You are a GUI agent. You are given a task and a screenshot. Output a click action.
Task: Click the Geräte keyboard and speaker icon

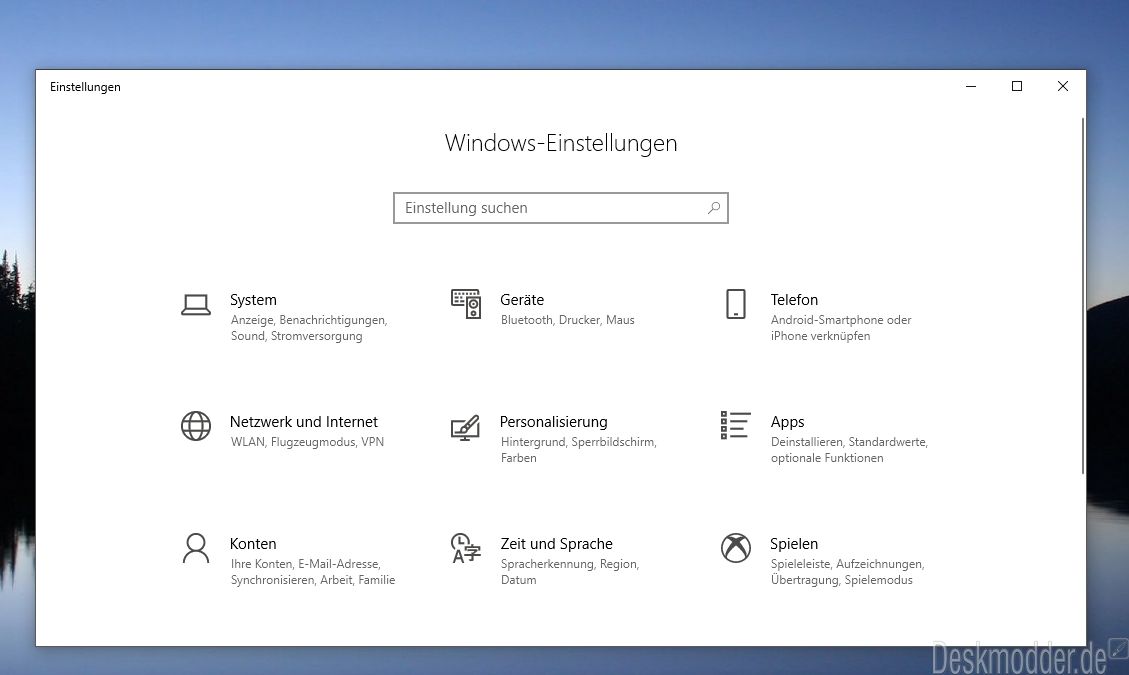(x=466, y=304)
